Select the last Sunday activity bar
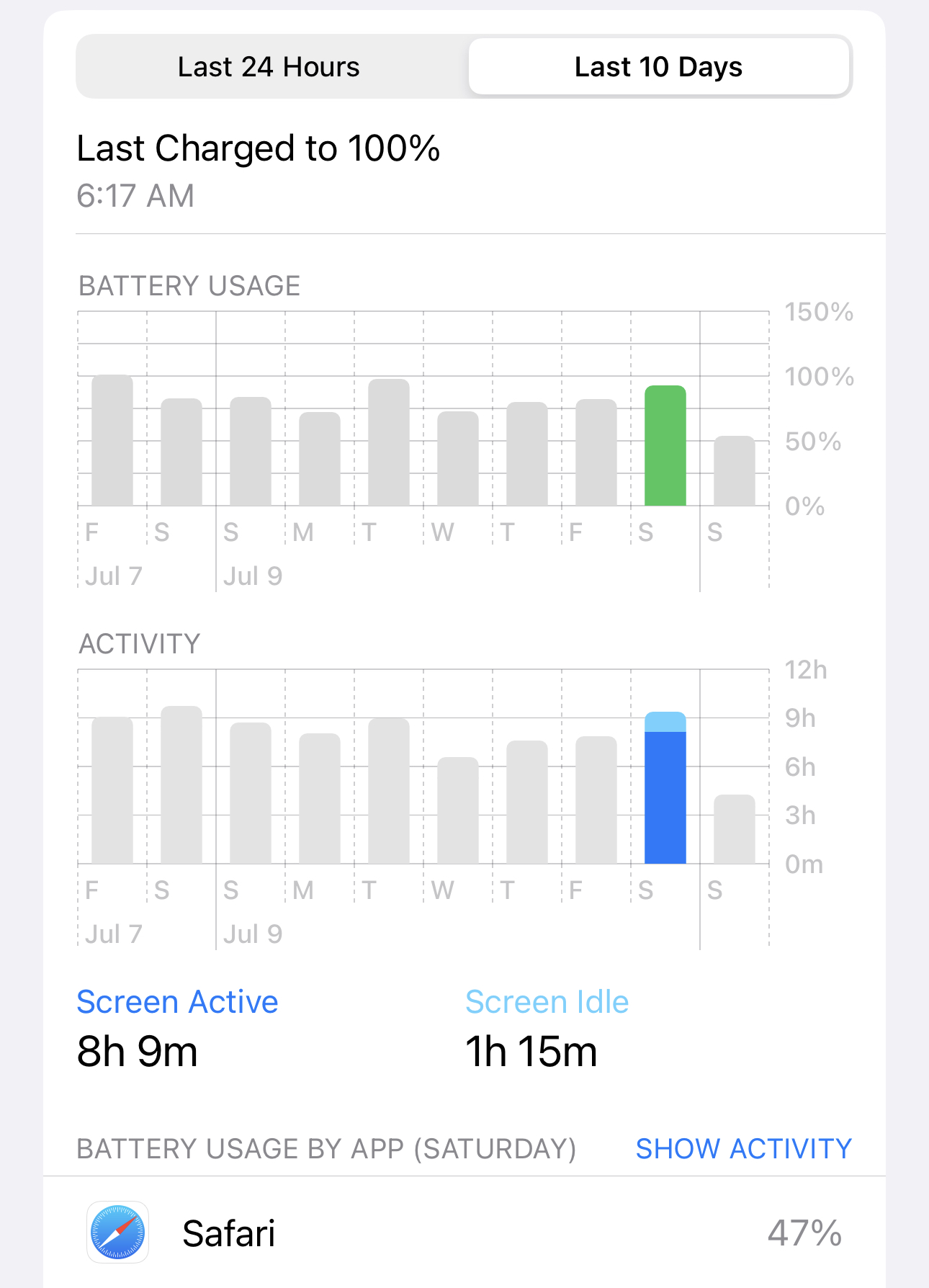The height and width of the screenshot is (1288, 929). click(x=734, y=829)
